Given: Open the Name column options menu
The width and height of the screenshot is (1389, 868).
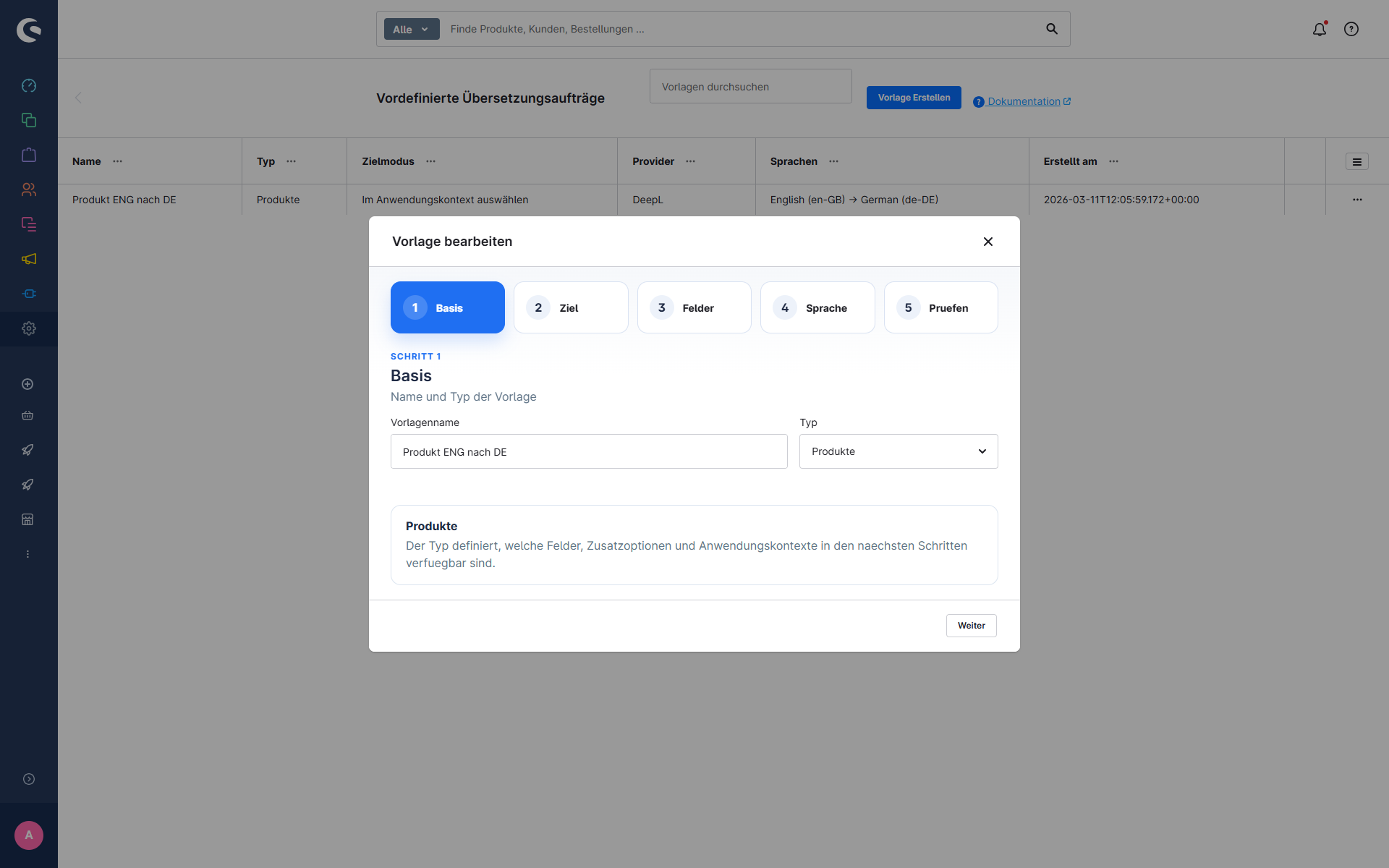Looking at the screenshot, I should pos(118,161).
